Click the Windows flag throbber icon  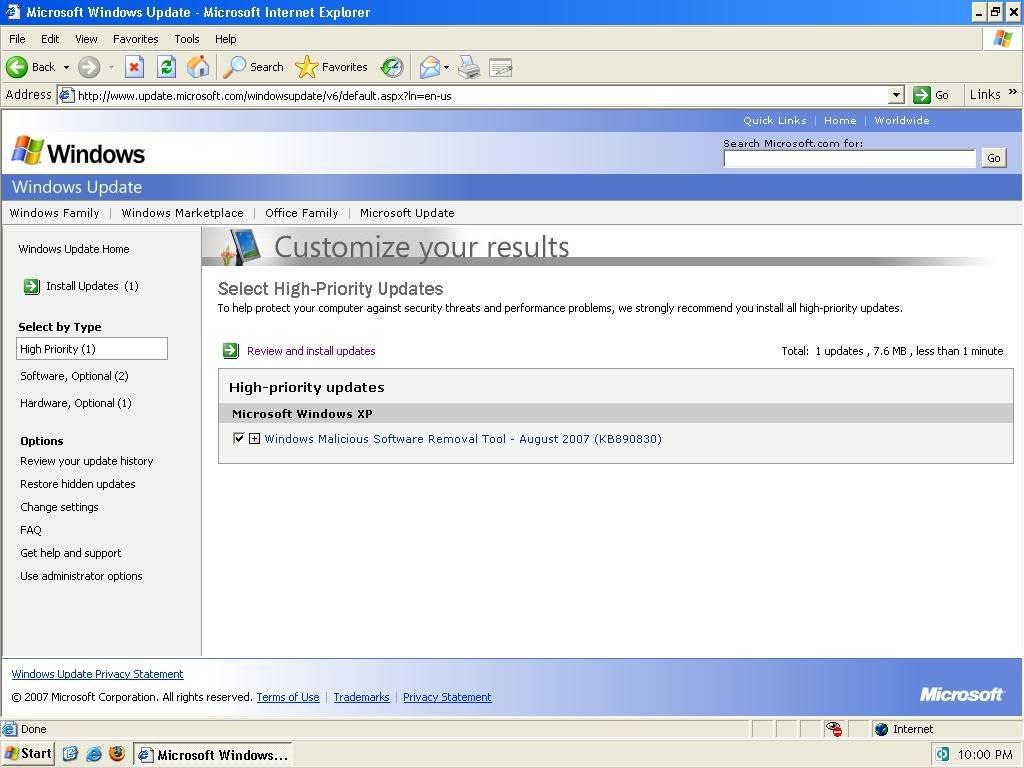(1002, 39)
